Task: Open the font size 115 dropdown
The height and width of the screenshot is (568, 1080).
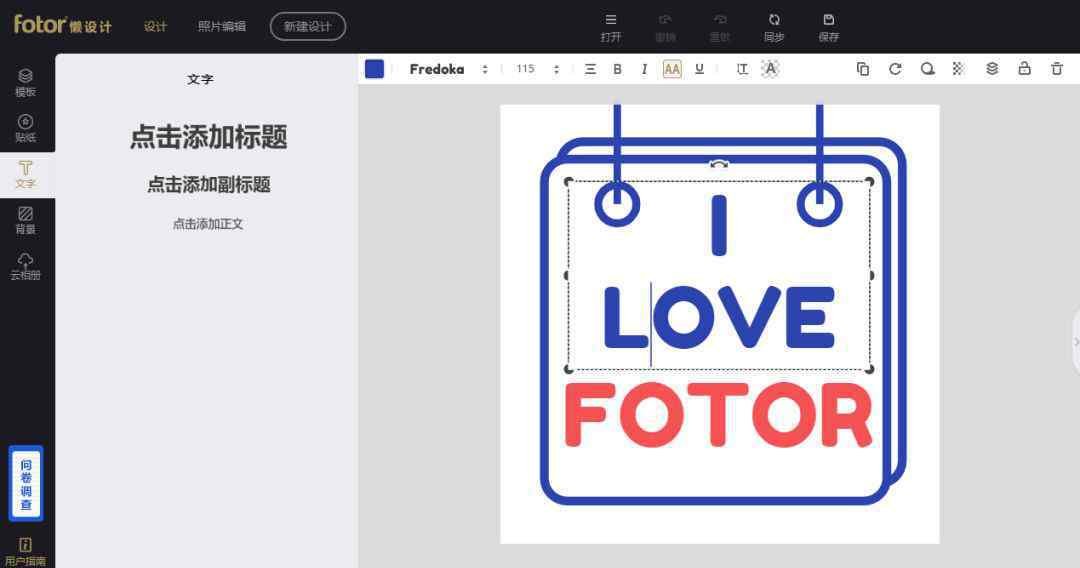Action: click(x=556, y=69)
